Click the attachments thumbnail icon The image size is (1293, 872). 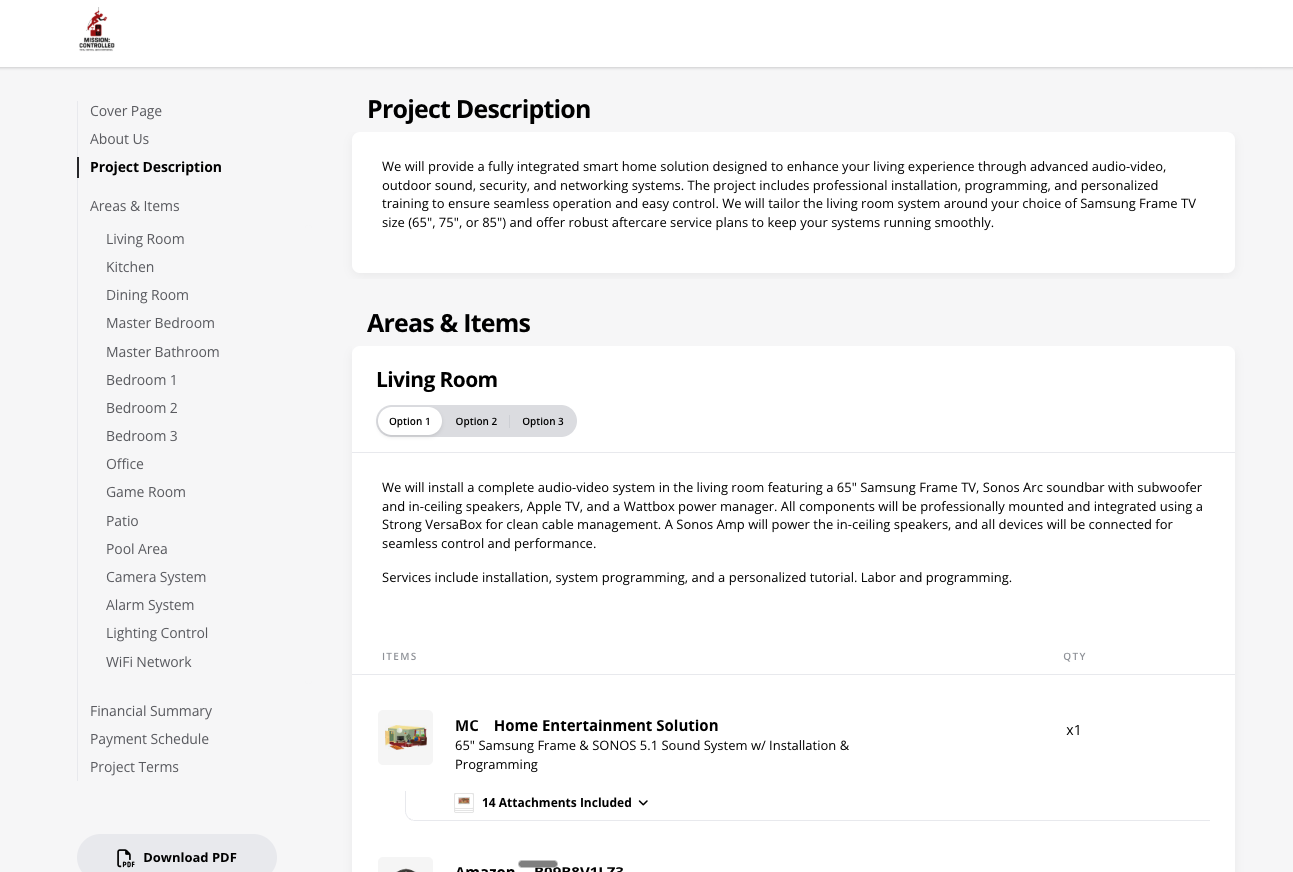(464, 802)
